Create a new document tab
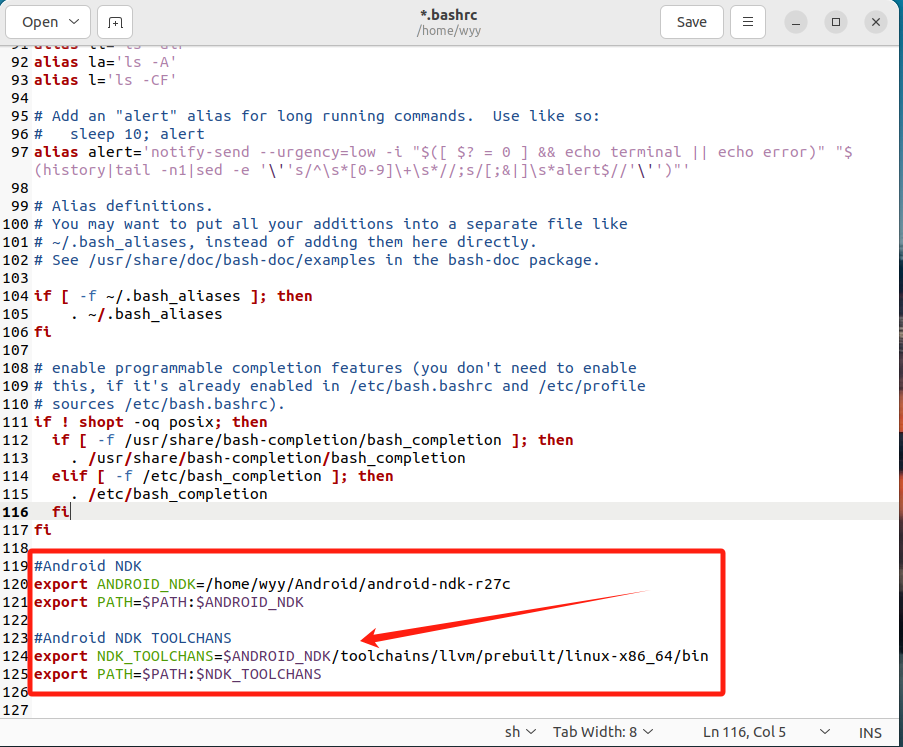The height and width of the screenshot is (747, 903). click(115, 22)
